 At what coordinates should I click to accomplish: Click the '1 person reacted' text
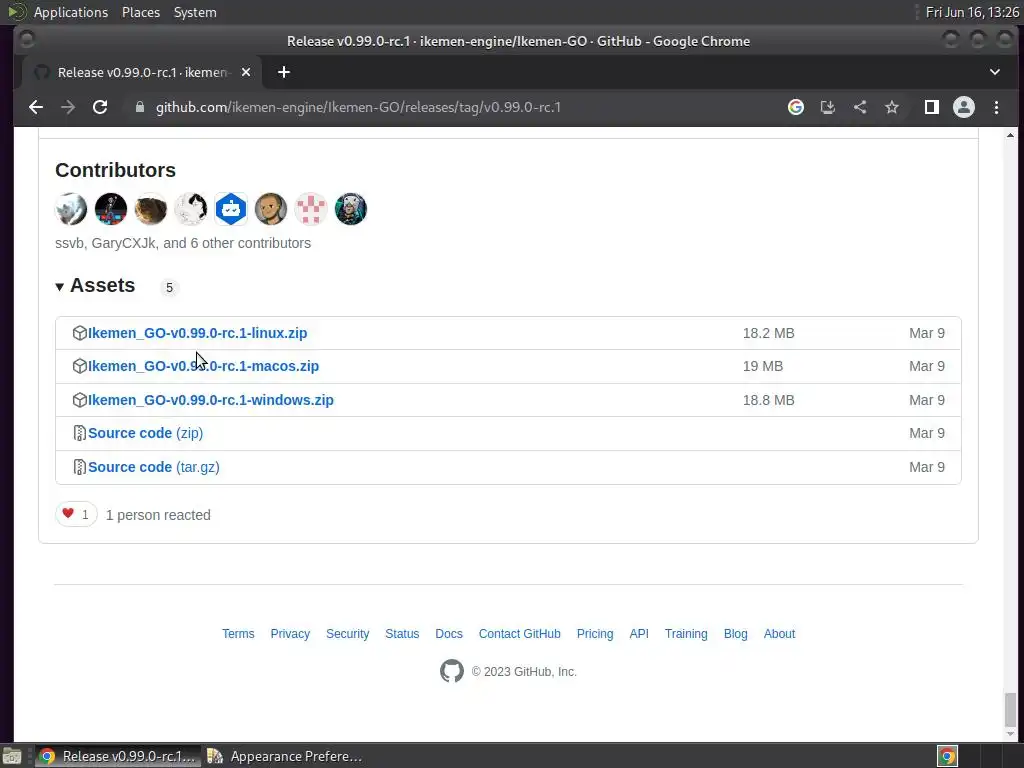[x=158, y=515]
